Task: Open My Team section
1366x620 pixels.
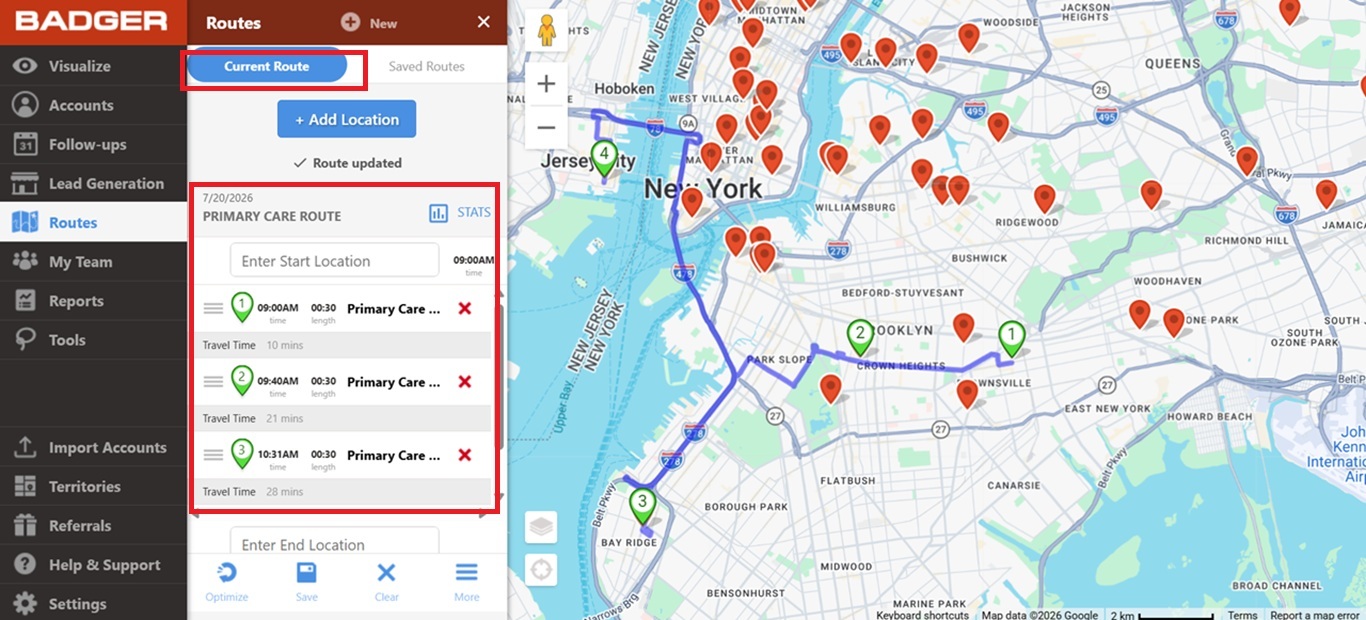Action: pos(93,261)
